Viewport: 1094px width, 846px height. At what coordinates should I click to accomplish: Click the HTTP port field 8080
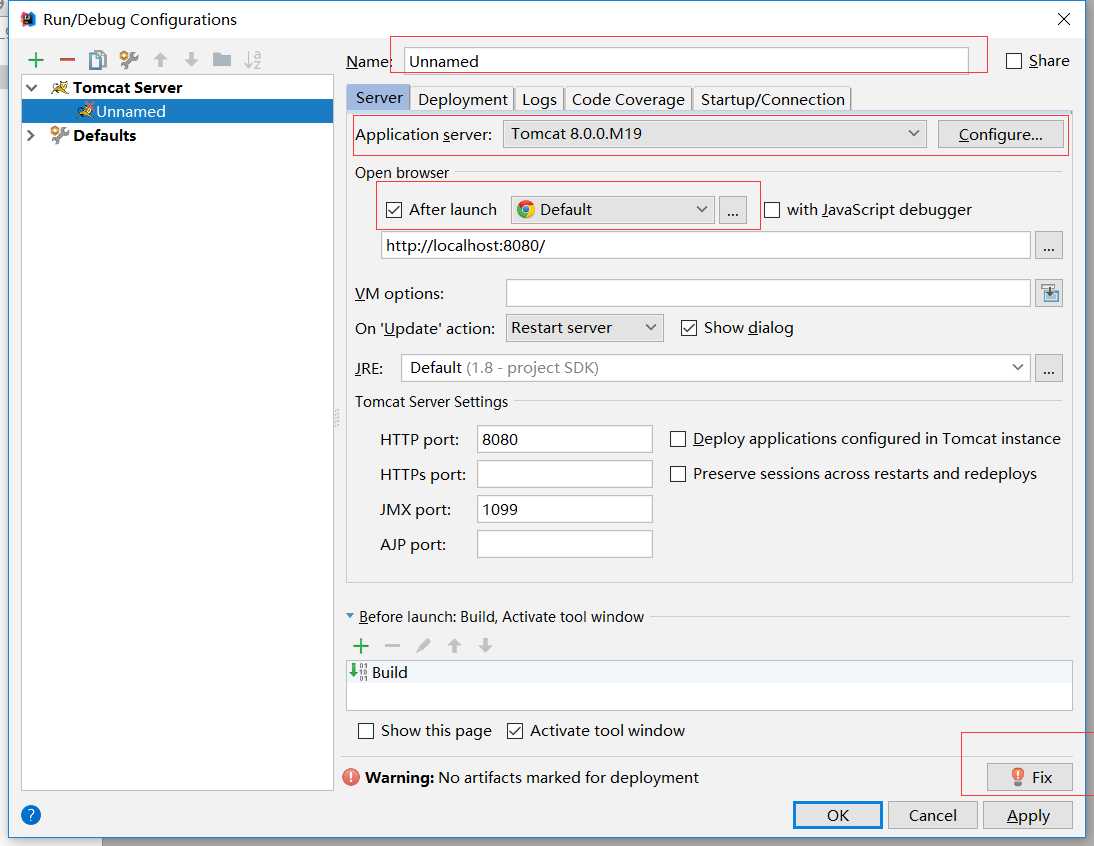tap(564, 439)
